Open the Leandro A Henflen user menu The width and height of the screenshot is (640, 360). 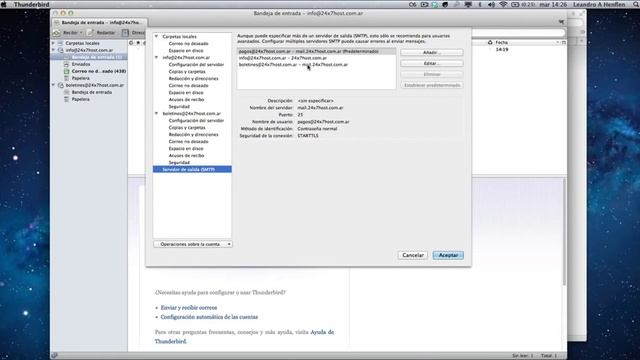click(x=599, y=4)
